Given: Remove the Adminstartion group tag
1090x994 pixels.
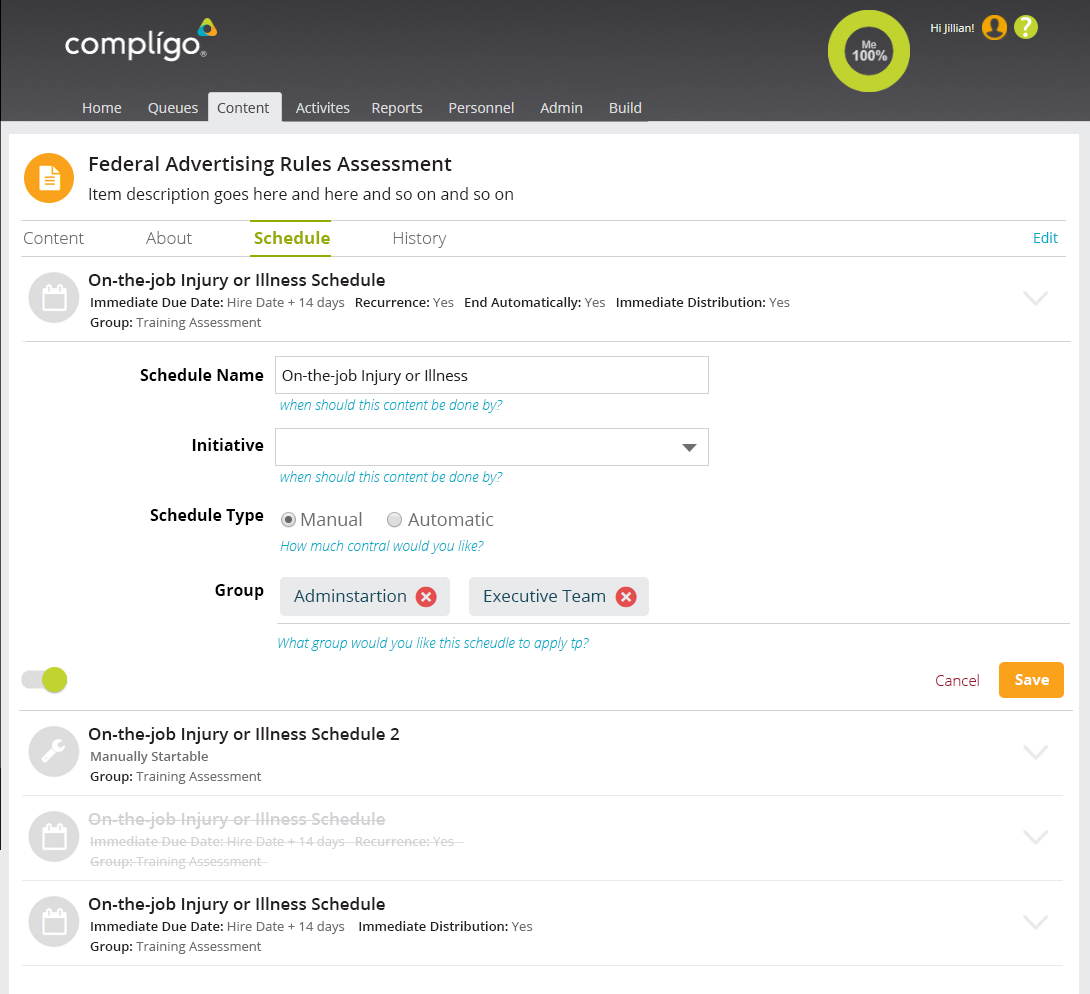Looking at the screenshot, I should coord(426,597).
